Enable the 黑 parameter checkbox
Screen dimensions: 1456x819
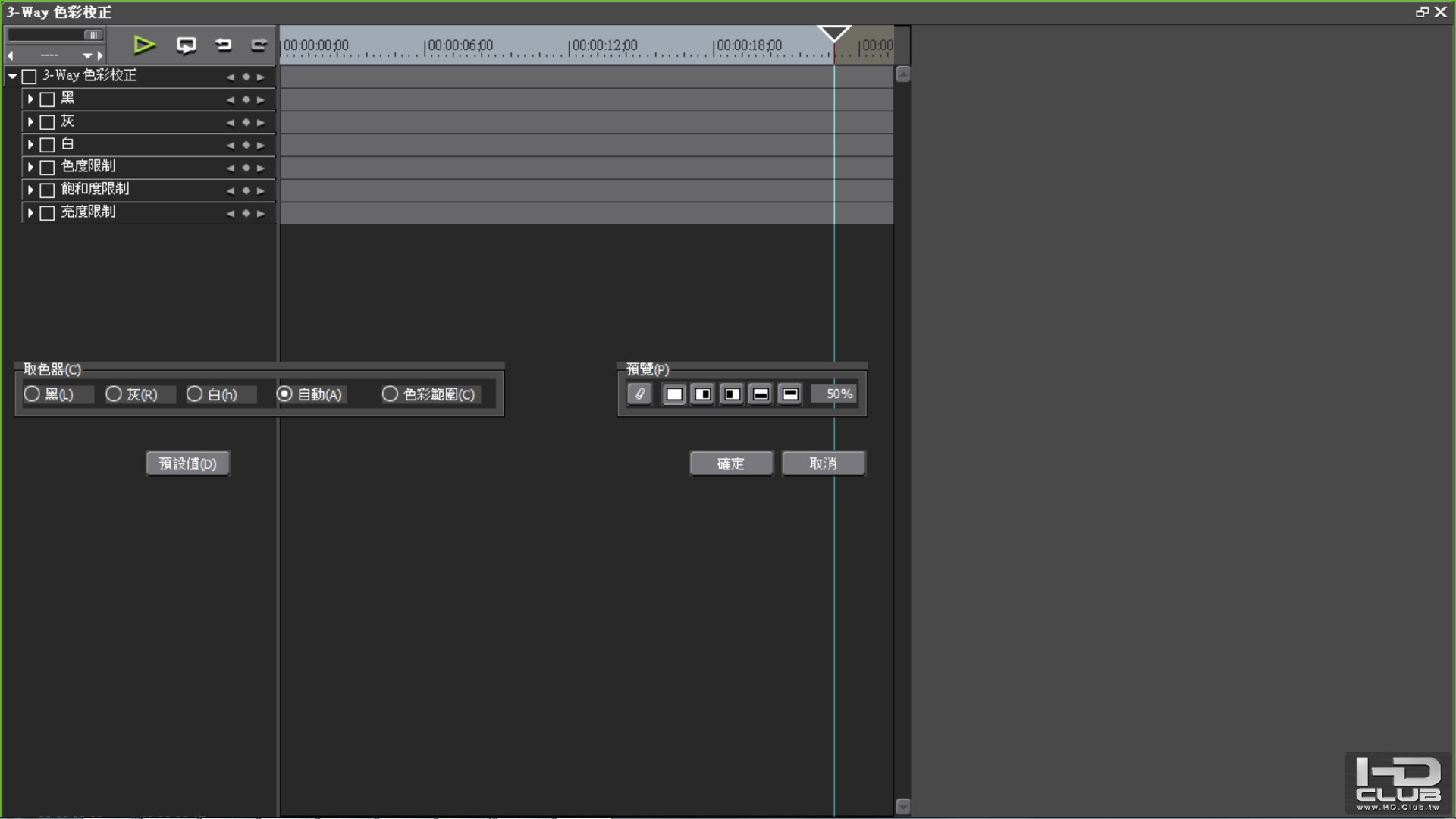47,99
